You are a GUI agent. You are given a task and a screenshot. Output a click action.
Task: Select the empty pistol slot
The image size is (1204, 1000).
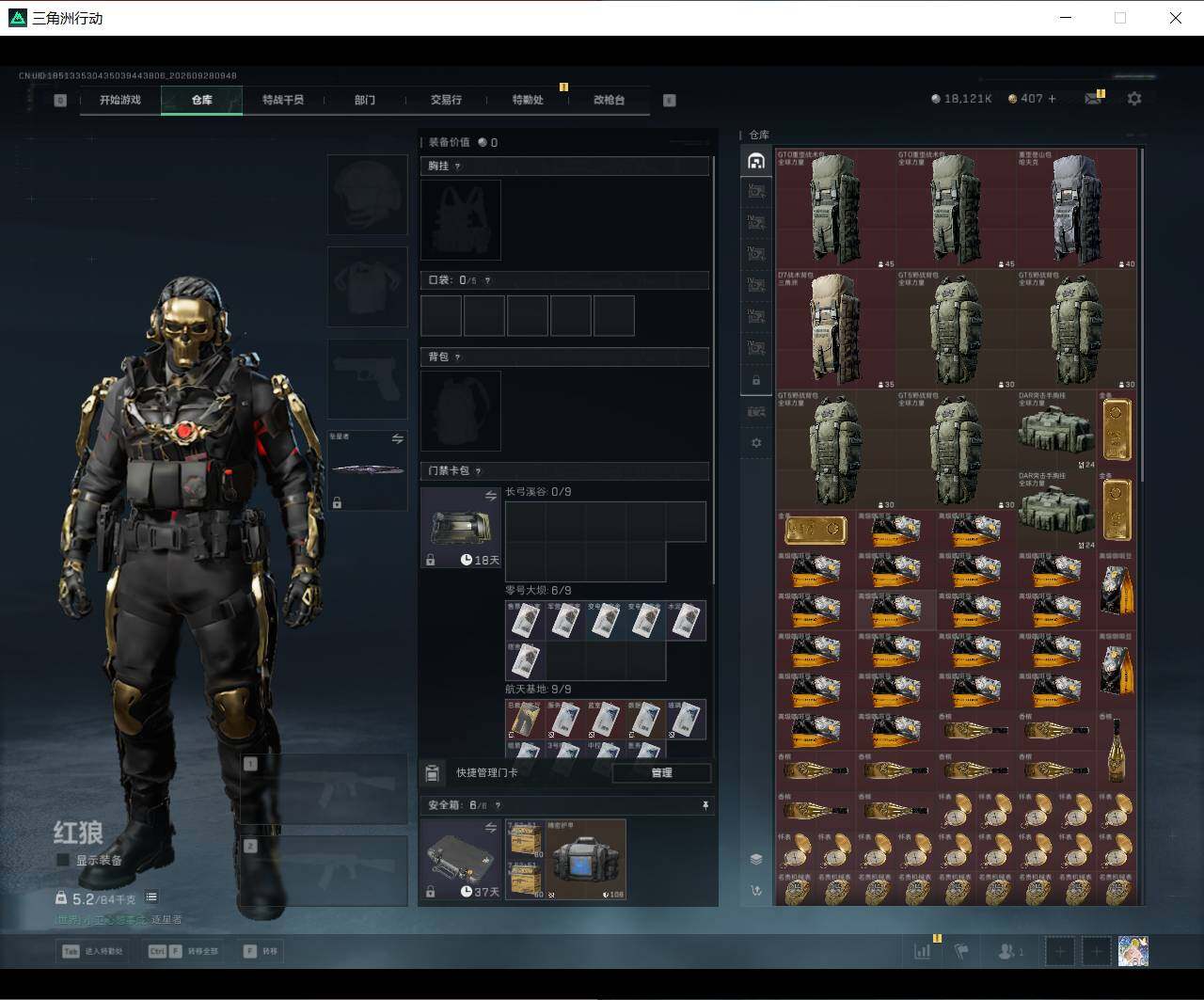tap(367, 379)
